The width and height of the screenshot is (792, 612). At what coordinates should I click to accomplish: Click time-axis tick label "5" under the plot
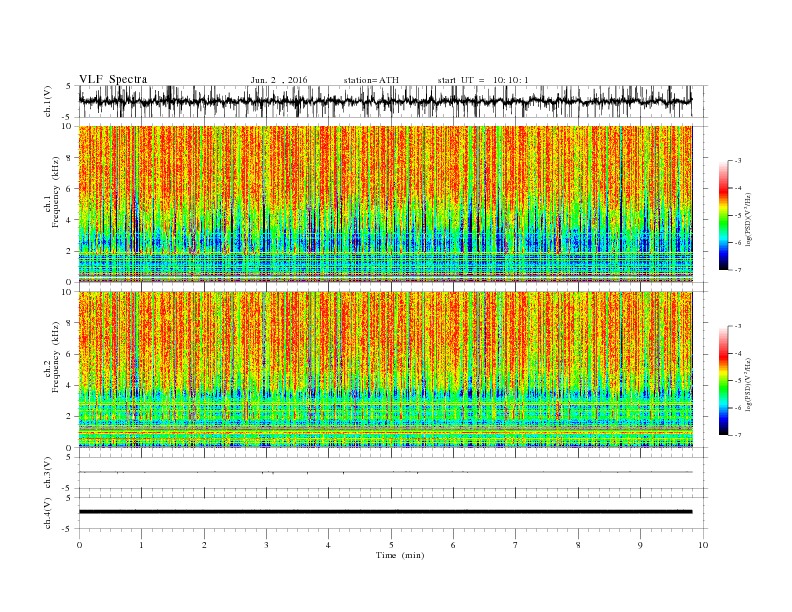tap(391, 545)
